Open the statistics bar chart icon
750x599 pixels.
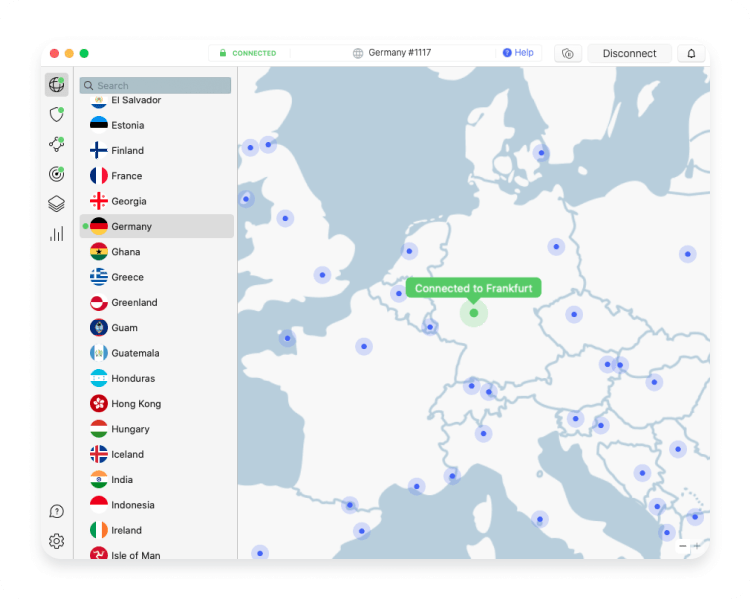[56, 234]
